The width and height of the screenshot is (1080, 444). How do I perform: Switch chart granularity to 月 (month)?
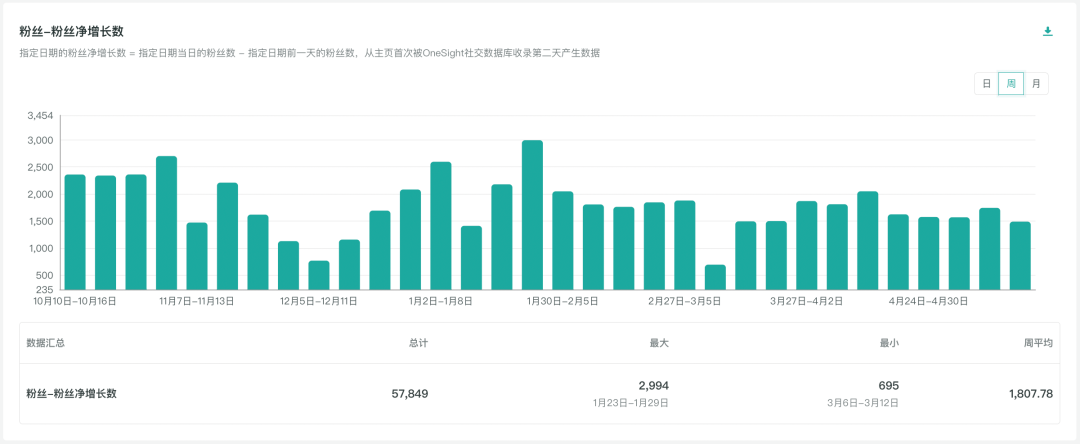[x=1036, y=84]
